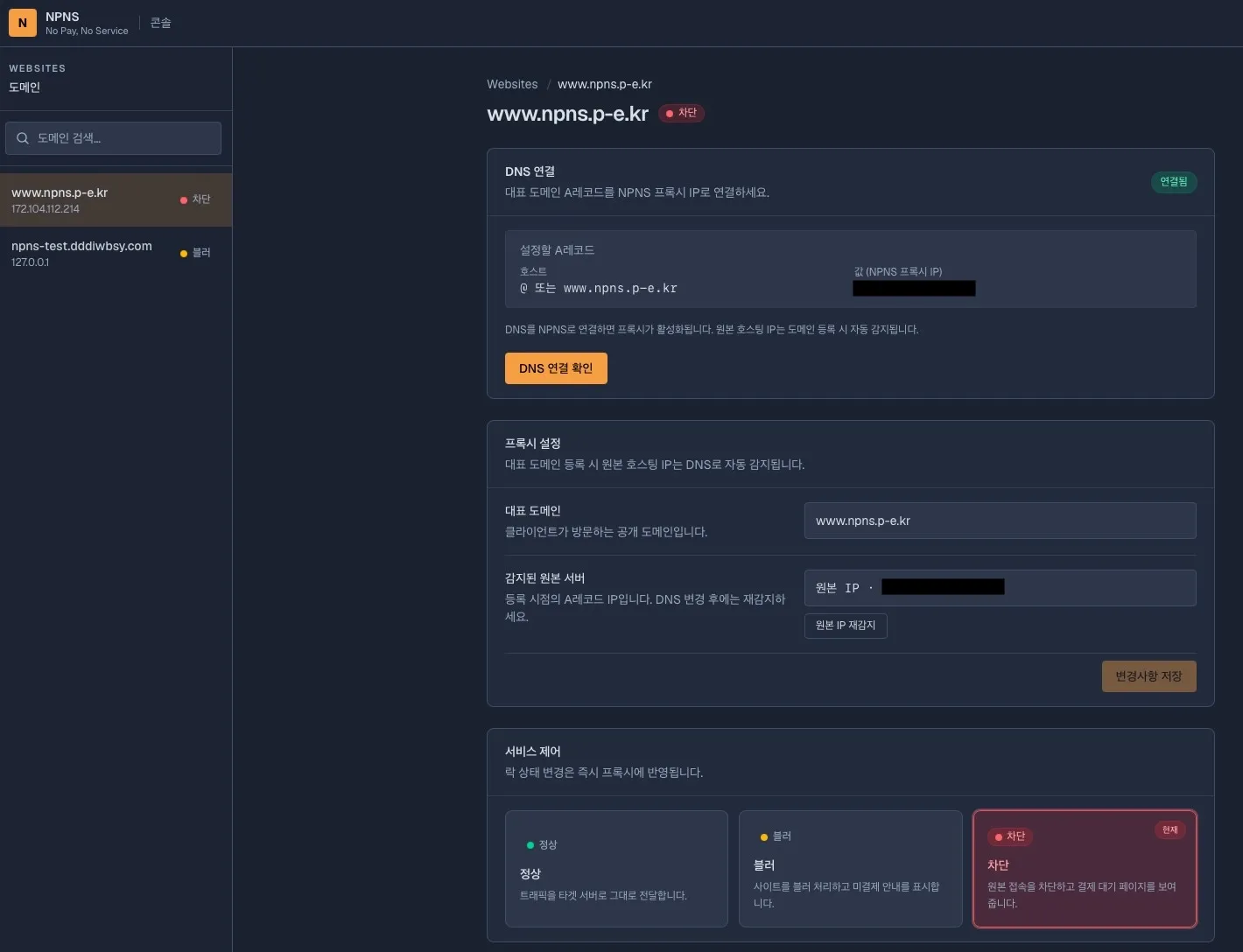Click the 127.0.0.1 IP text
The height and width of the screenshot is (952, 1243).
point(30,262)
